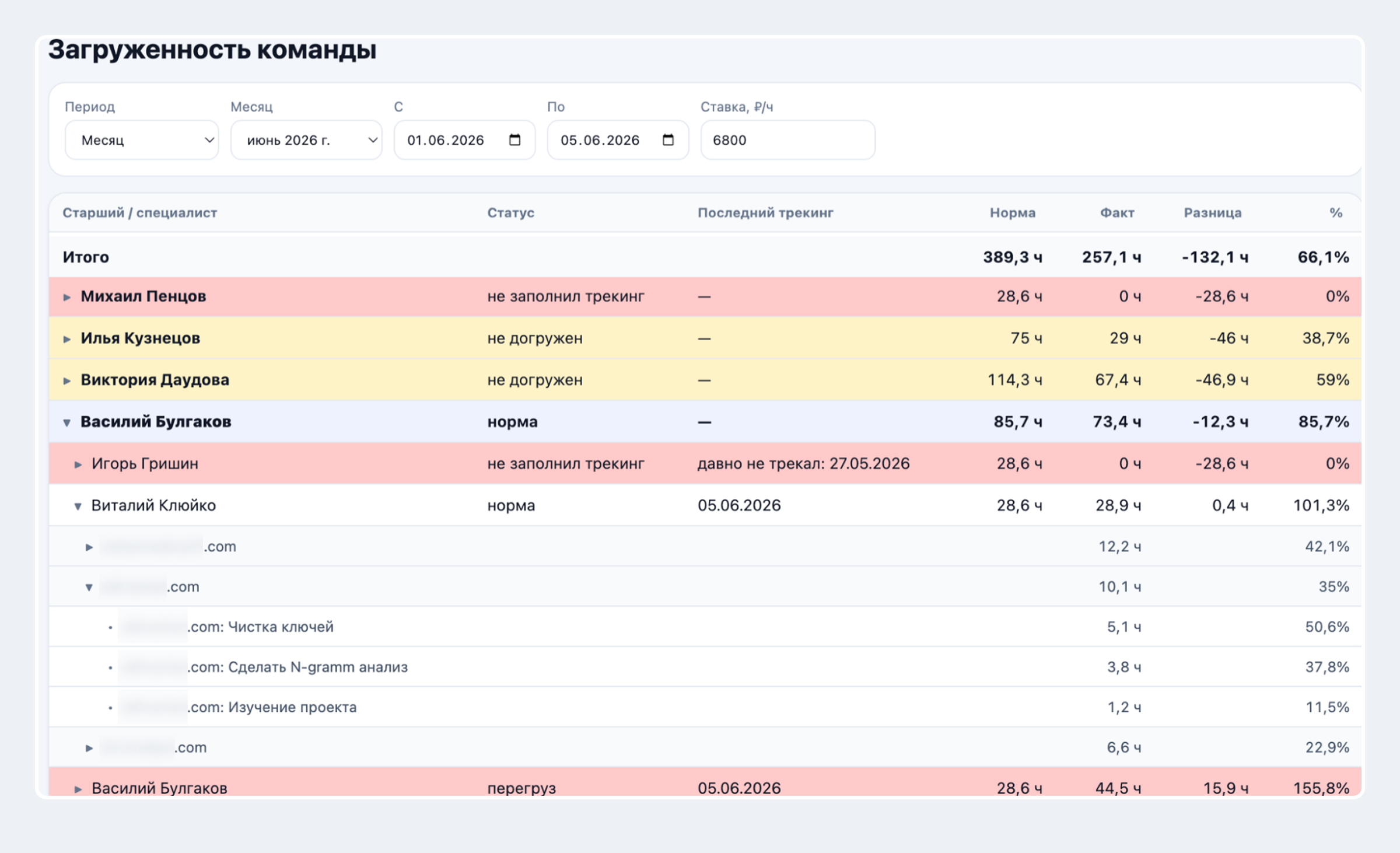The width and height of the screenshot is (1400, 853).
Task: Open the Месяц dropdown showing июнь 2026
Action: tap(306, 140)
